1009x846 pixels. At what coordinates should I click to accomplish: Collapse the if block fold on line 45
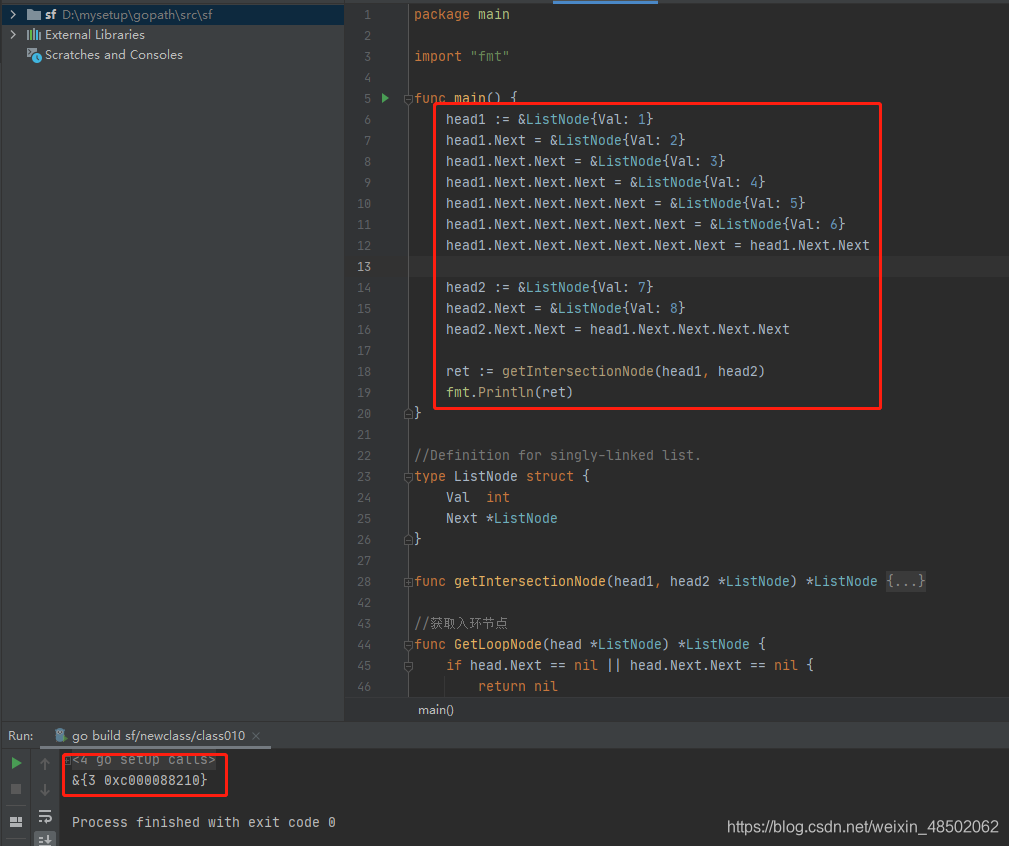(x=408, y=667)
